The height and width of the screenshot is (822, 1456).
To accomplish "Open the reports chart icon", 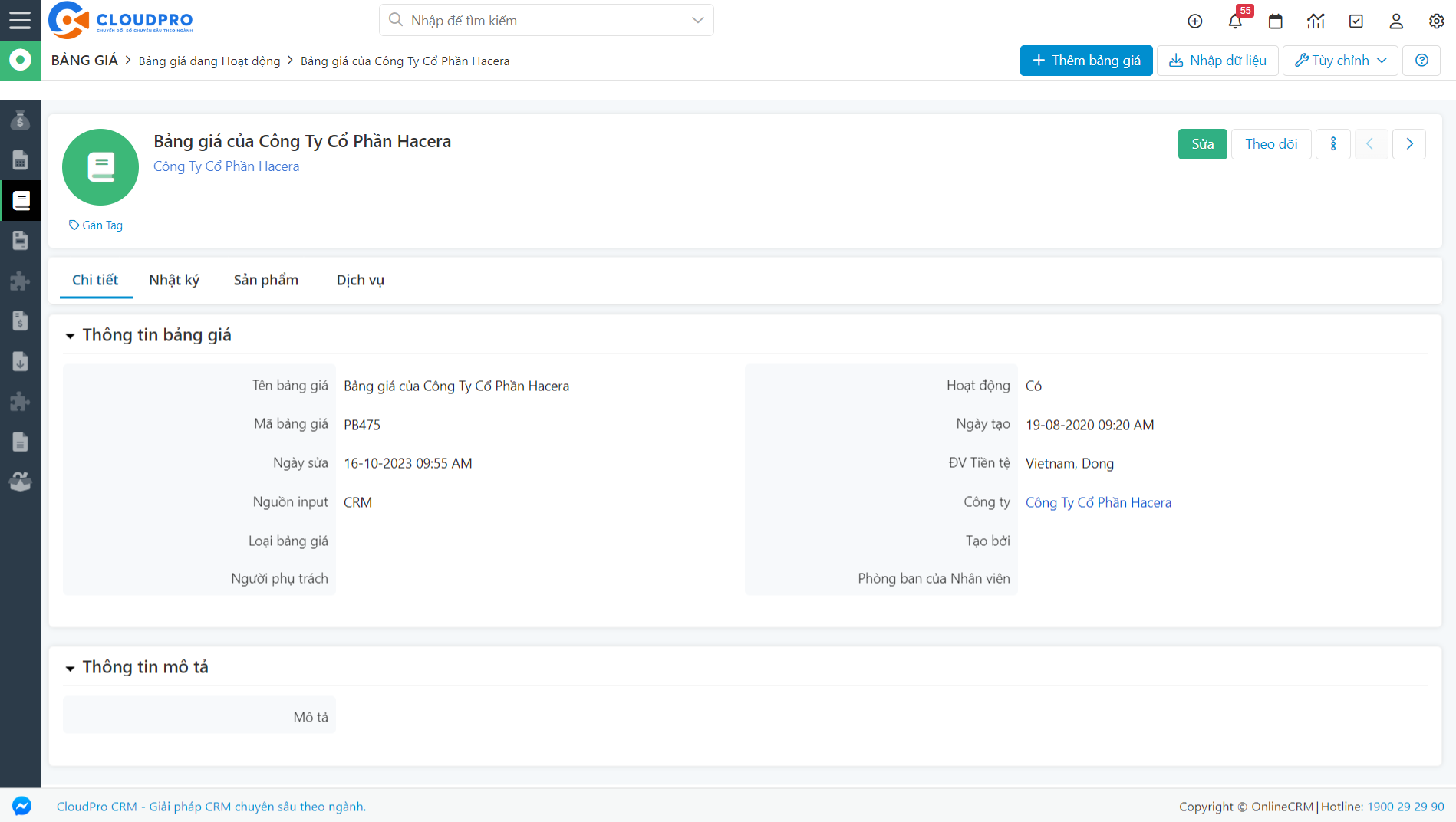I will tap(1316, 21).
